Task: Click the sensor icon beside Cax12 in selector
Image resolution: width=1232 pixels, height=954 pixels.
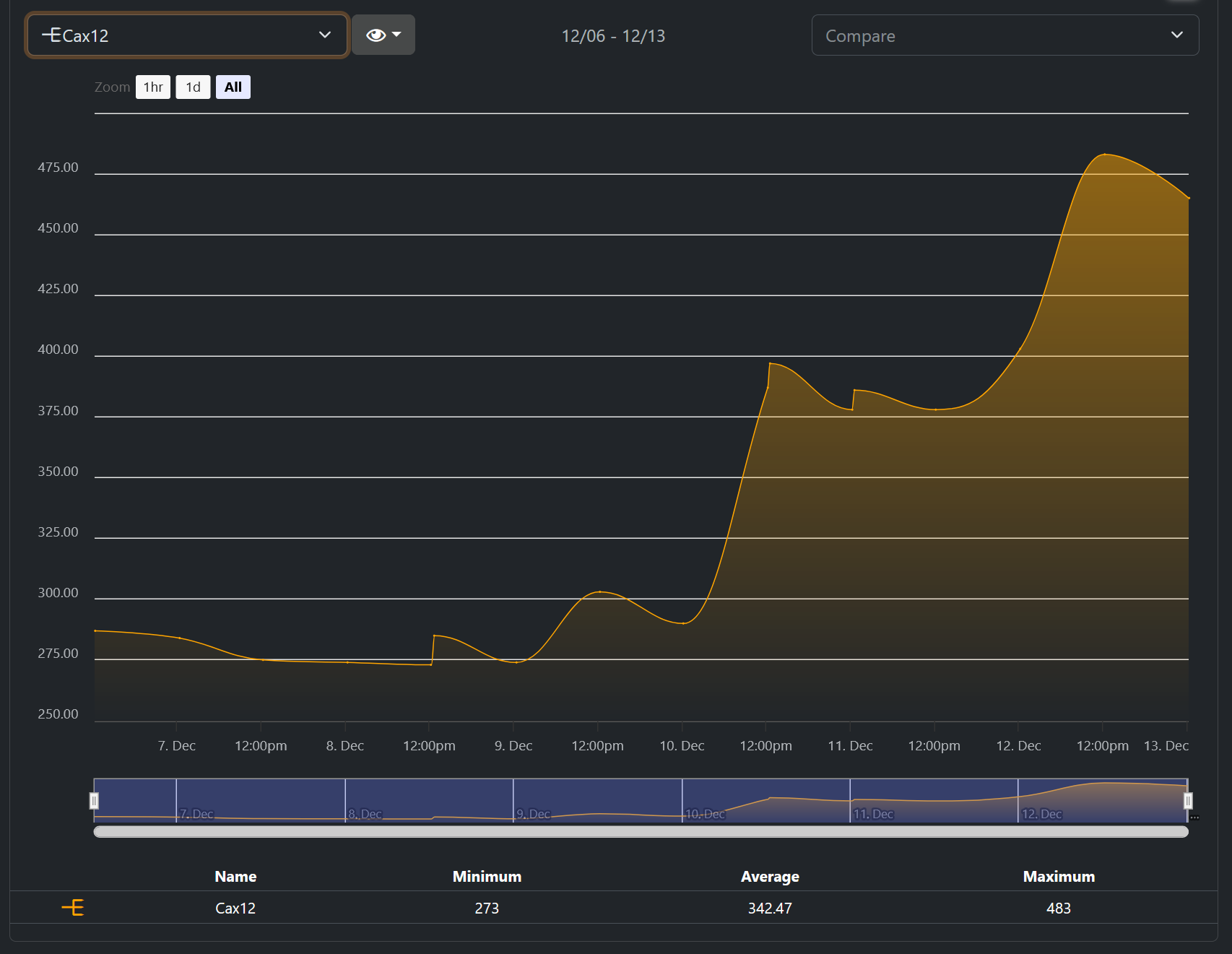Action: [x=51, y=35]
